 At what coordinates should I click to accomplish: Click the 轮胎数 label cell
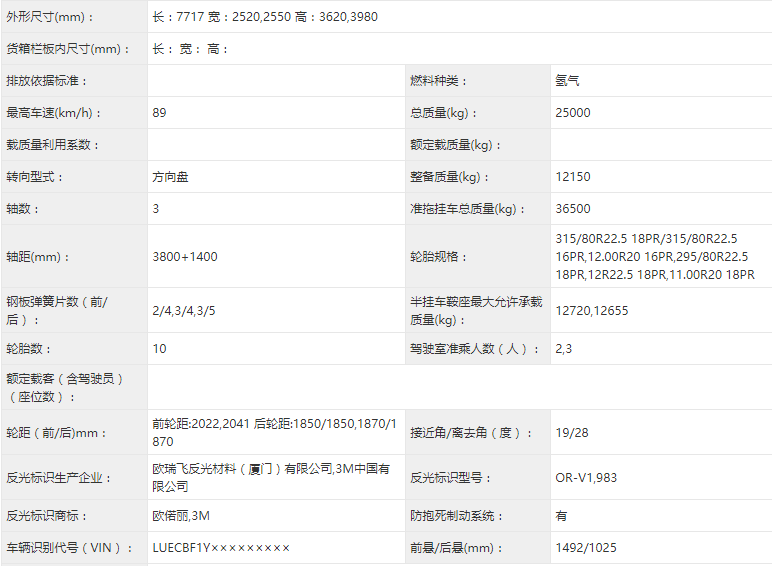(29, 349)
